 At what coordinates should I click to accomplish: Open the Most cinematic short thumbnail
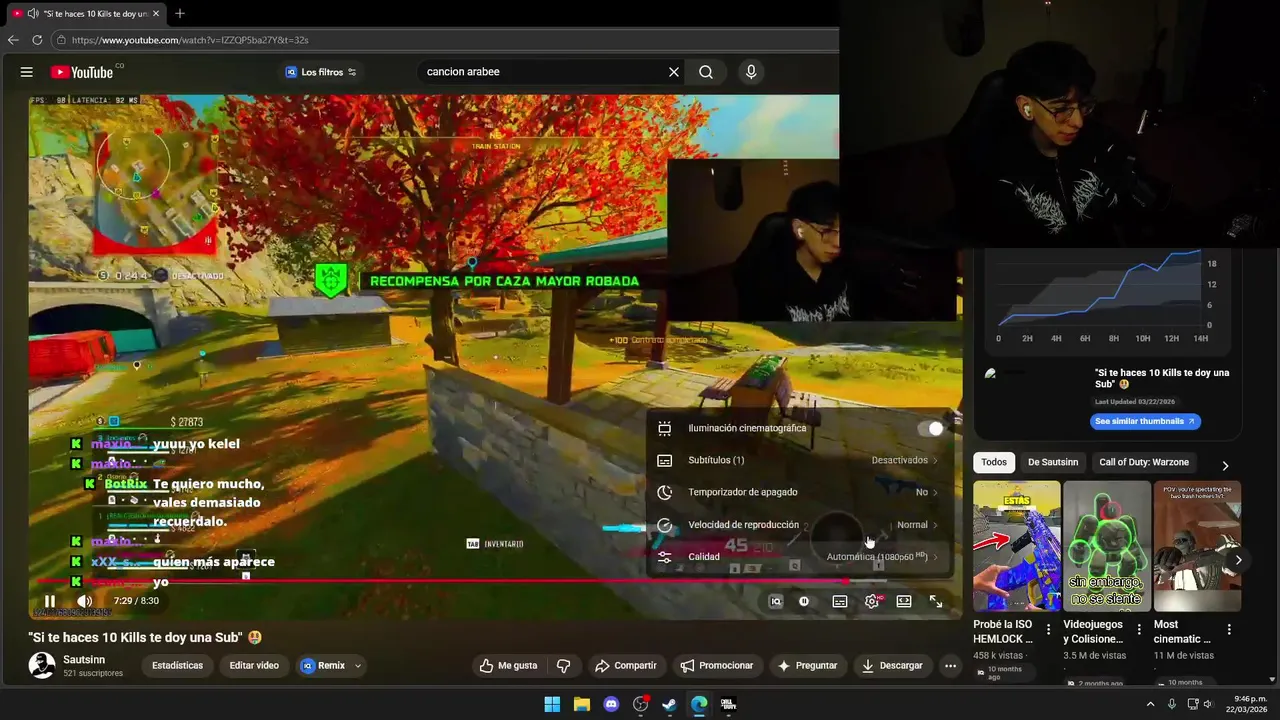(x=1197, y=546)
